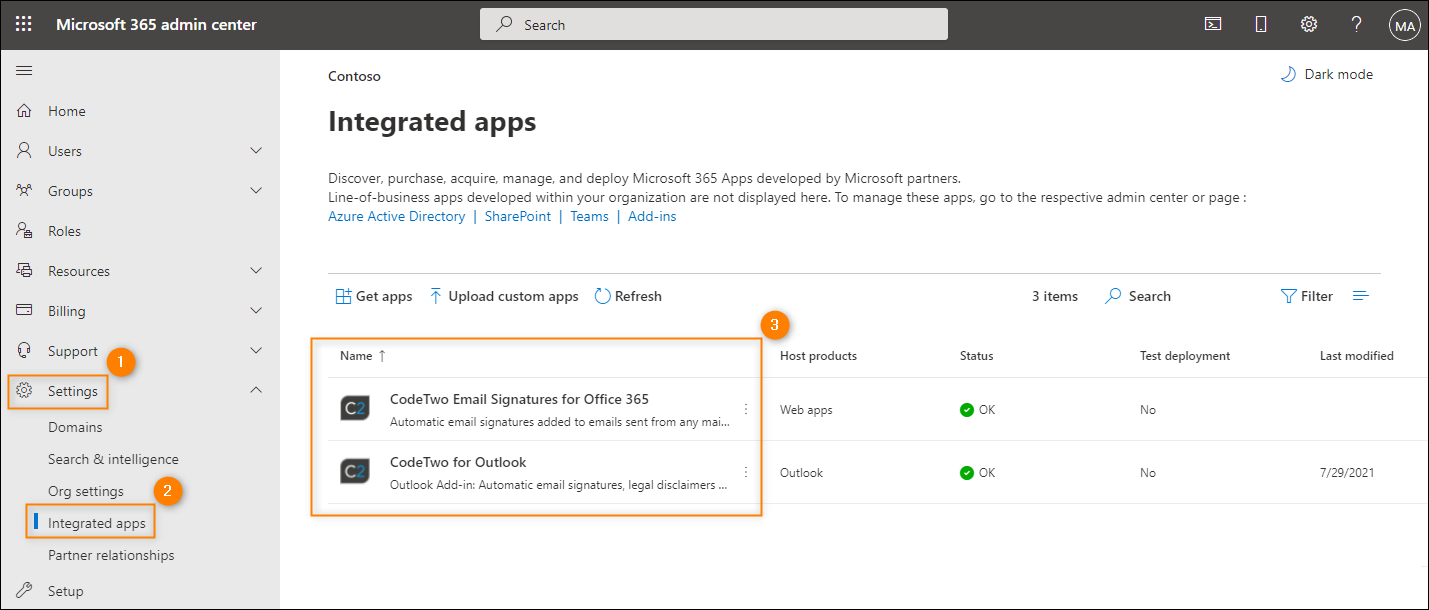Open the Help question mark icon
The image size is (1429, 610).
click(x=1356, y=23)
